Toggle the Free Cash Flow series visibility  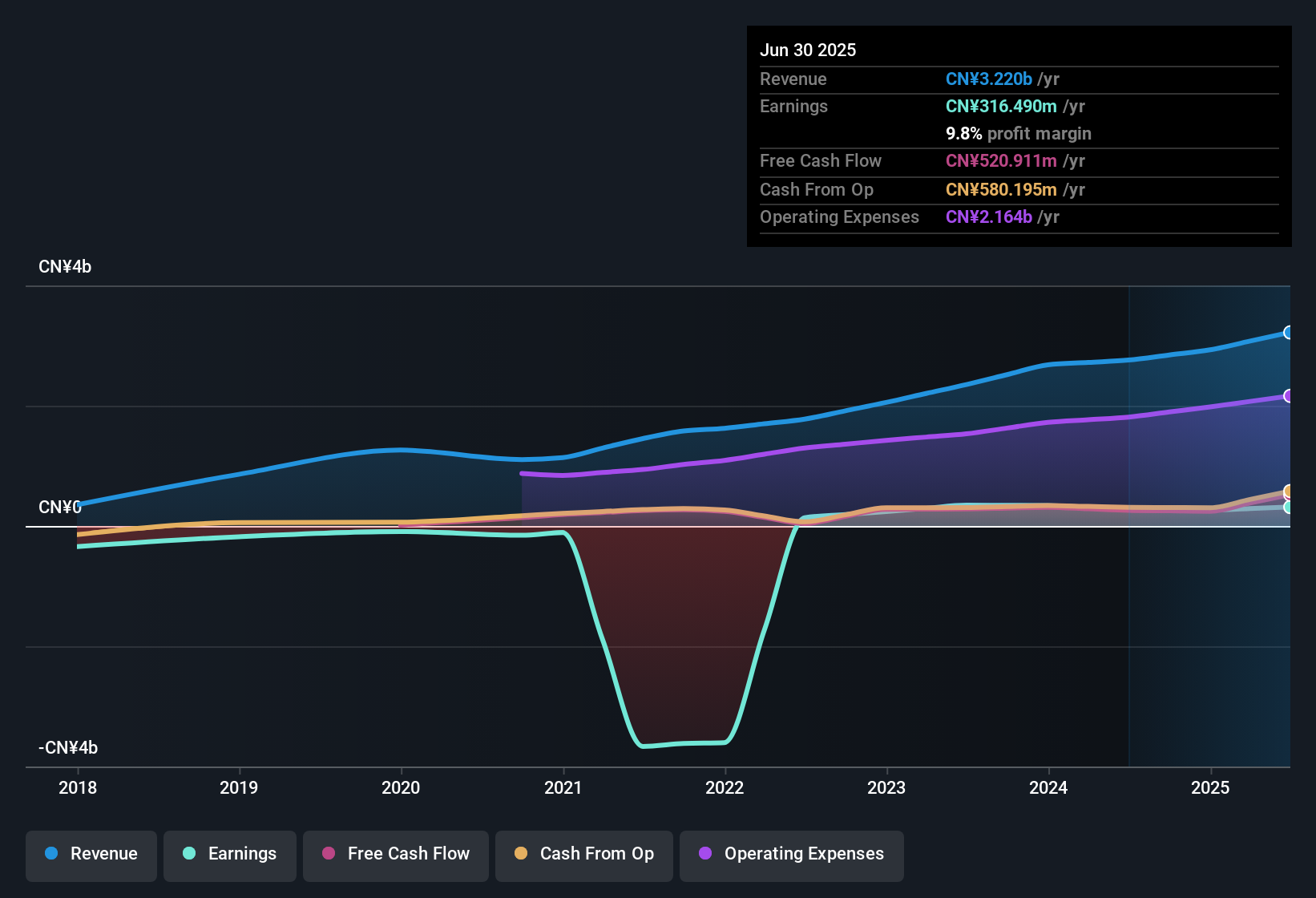pyautogui.click(x=395, y=854)
